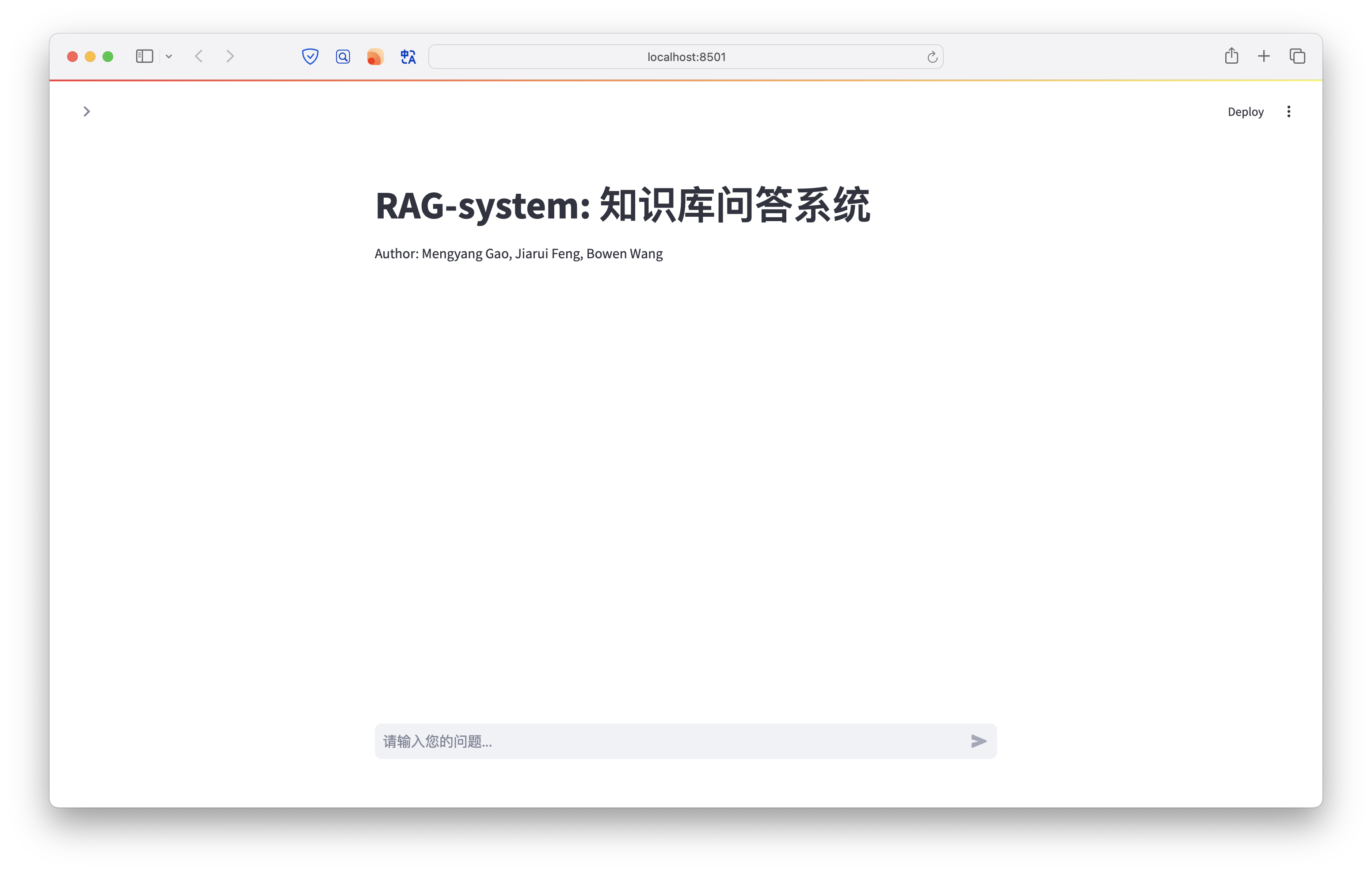Screen dimensions: 1372x873
Task: Click the Deploy menu item
Action: [1246, 111]
